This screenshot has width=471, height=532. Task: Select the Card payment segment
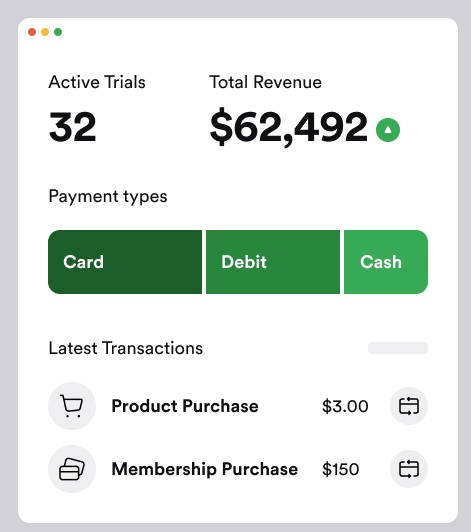[x=125, y=262]
